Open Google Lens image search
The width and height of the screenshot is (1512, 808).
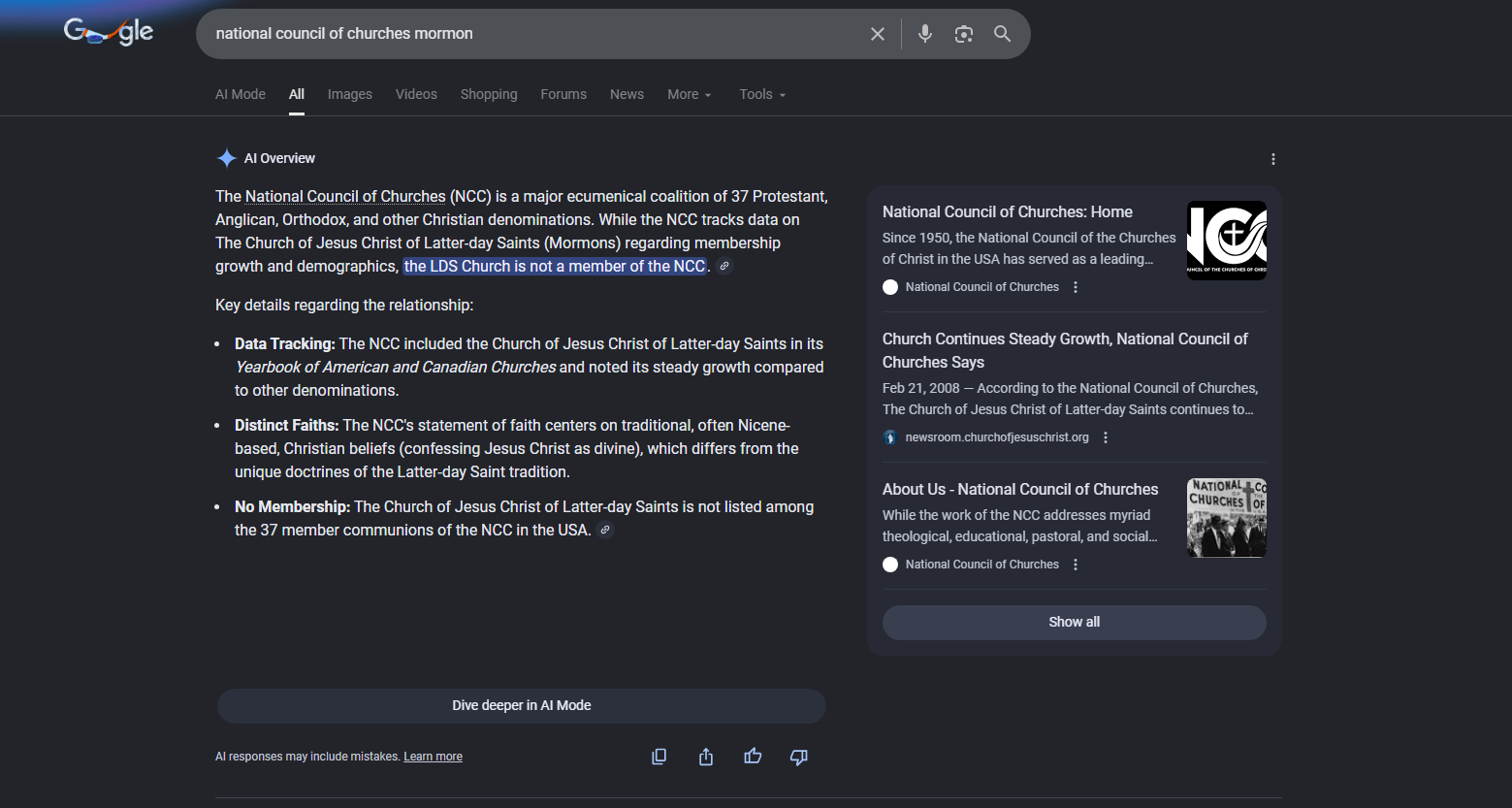tap(964, 34)
